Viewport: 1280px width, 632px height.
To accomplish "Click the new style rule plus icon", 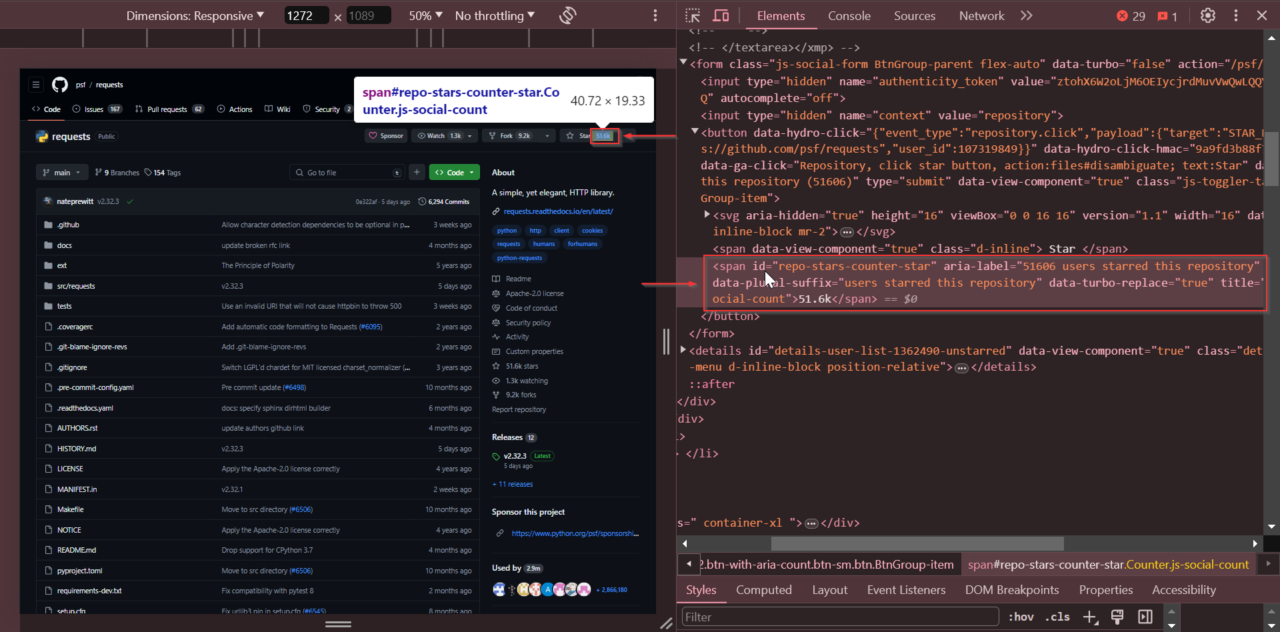I will 1091,617.
